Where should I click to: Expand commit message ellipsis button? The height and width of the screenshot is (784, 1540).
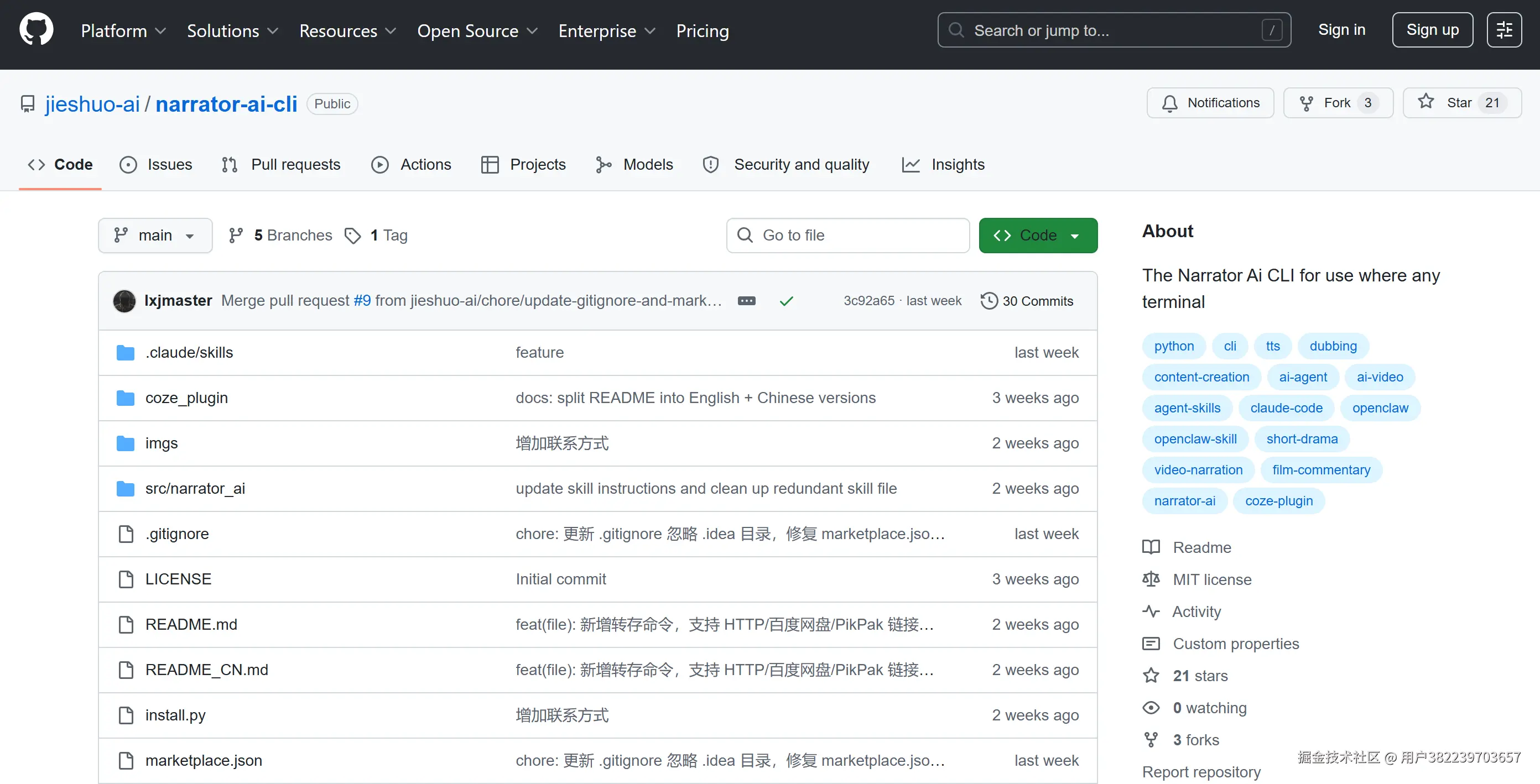pos(746,301)
